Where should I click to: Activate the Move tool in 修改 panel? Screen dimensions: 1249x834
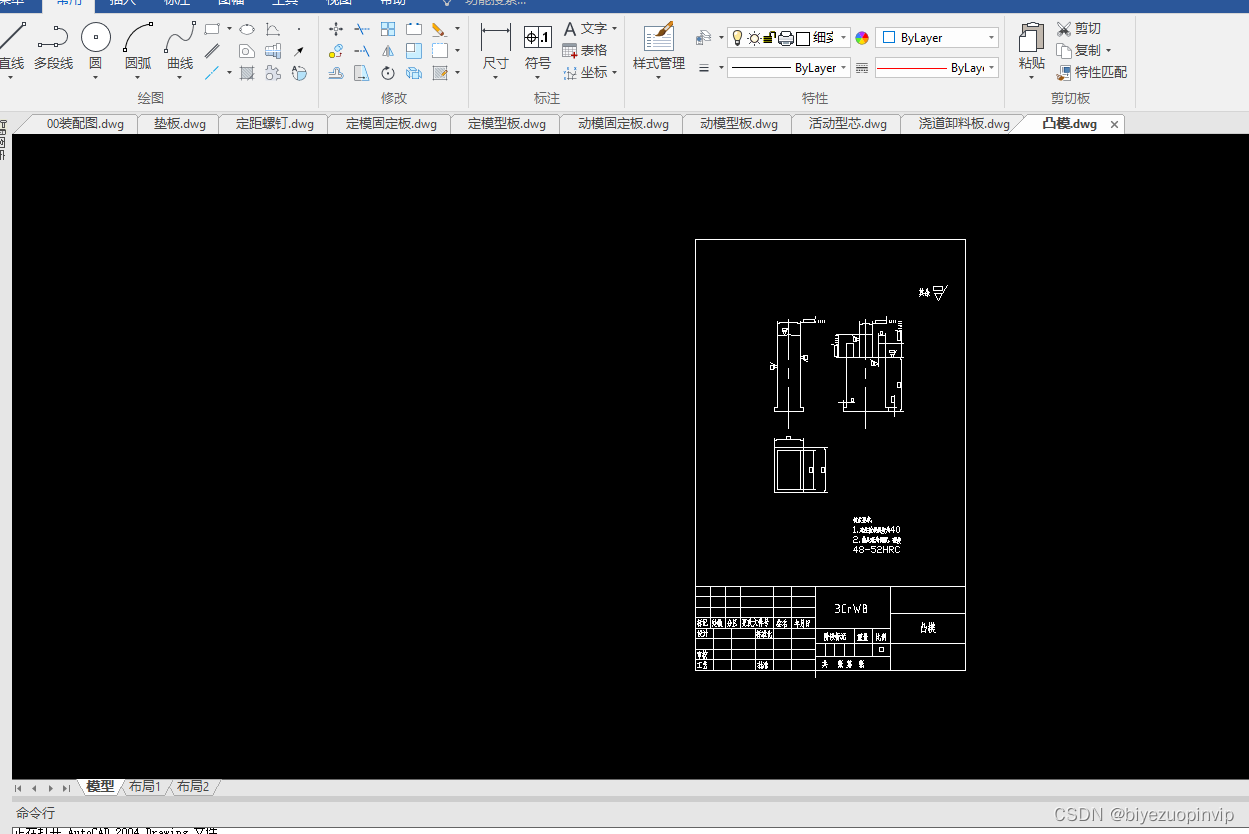pyautogui.click(x=336, y=29)
